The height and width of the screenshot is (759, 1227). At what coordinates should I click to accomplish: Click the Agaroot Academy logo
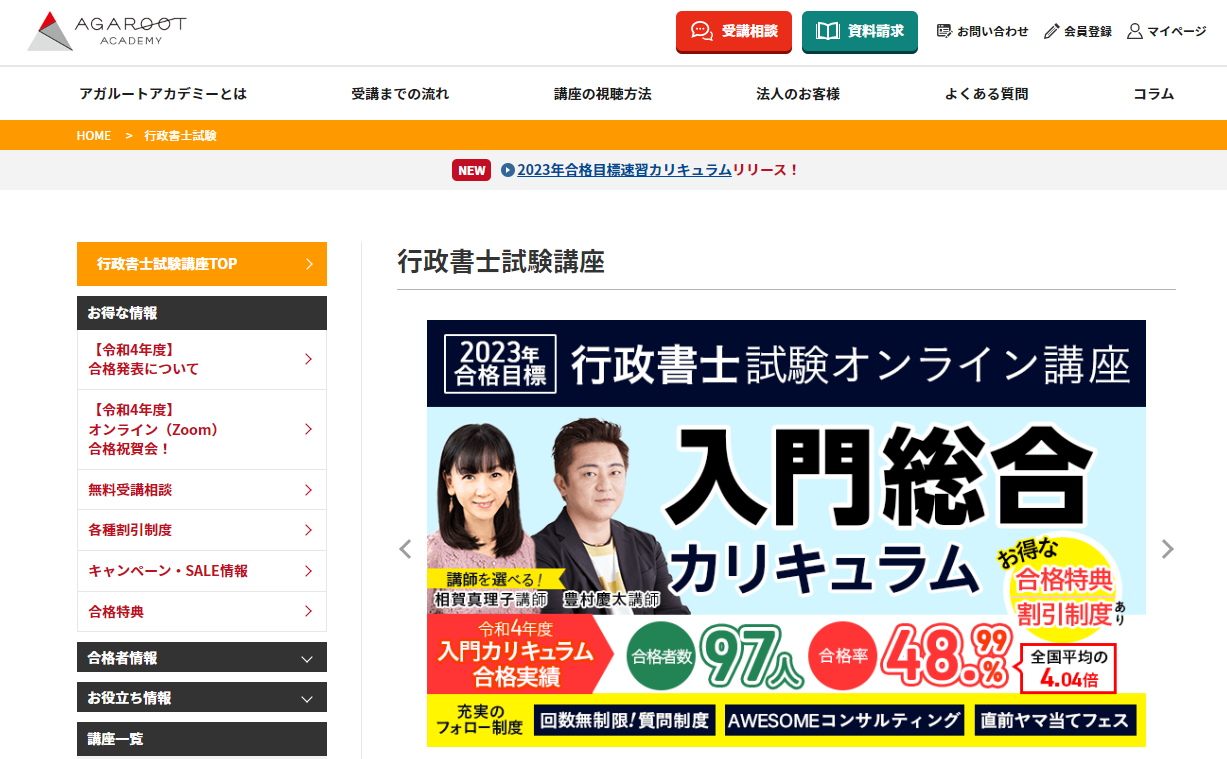(x=106, y=32)
